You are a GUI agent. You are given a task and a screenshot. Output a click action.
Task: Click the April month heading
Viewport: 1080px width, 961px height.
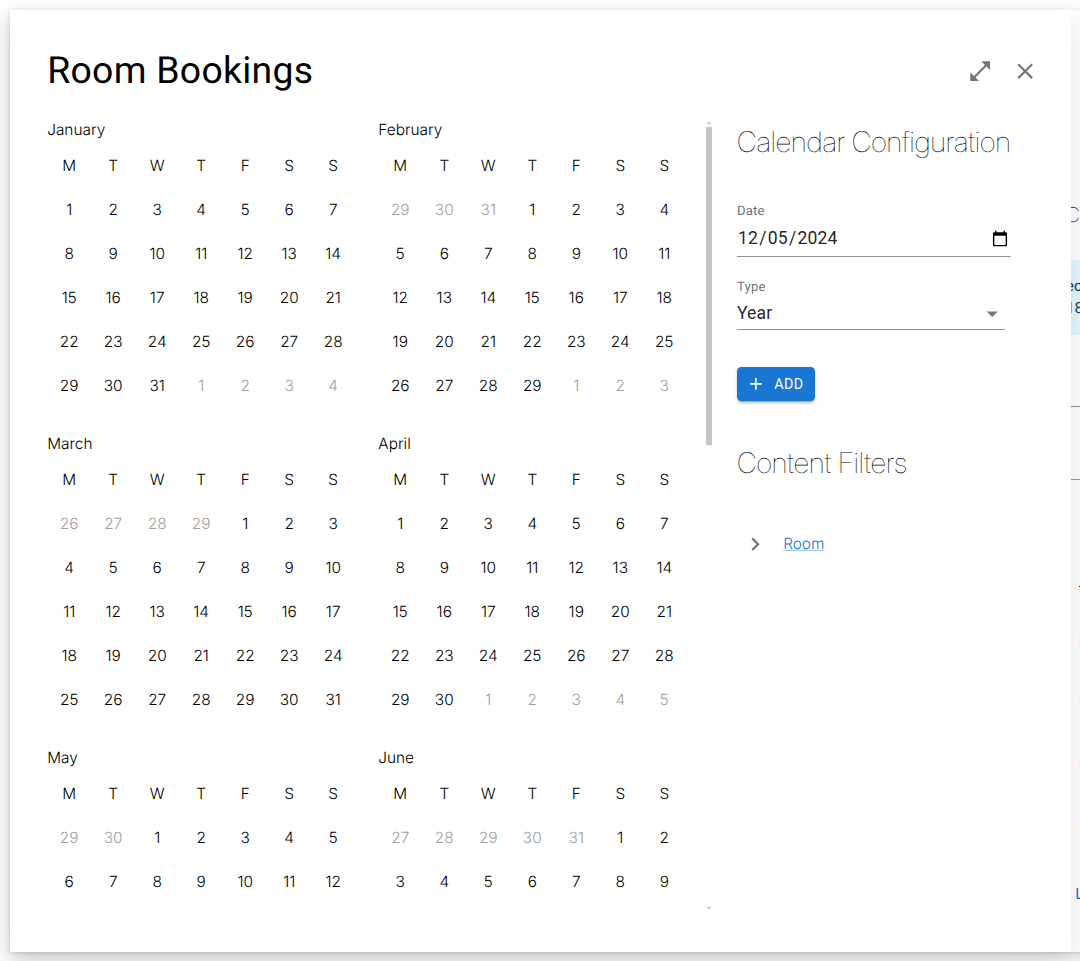[395, 444]
